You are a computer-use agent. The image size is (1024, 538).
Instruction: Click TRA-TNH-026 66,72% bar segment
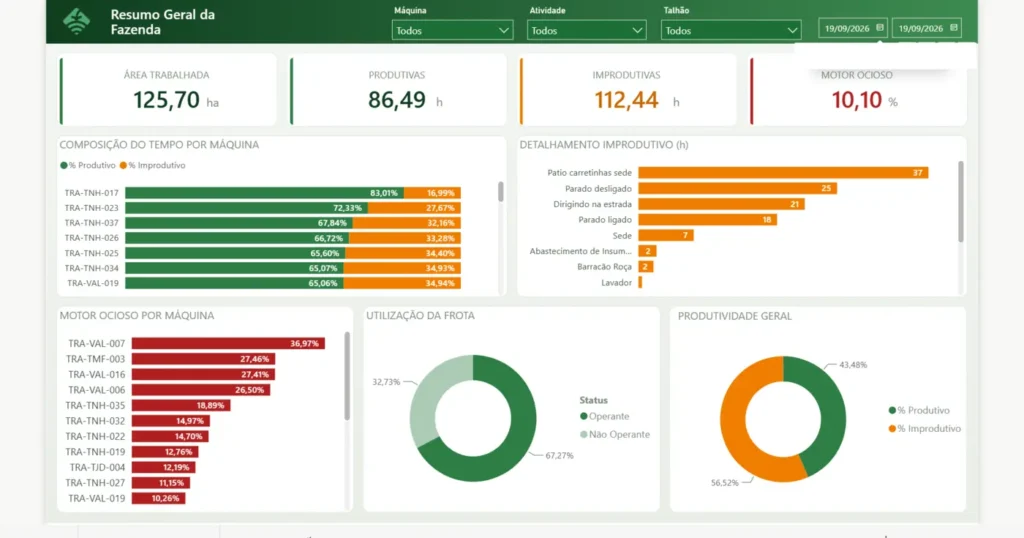[237, 238]
